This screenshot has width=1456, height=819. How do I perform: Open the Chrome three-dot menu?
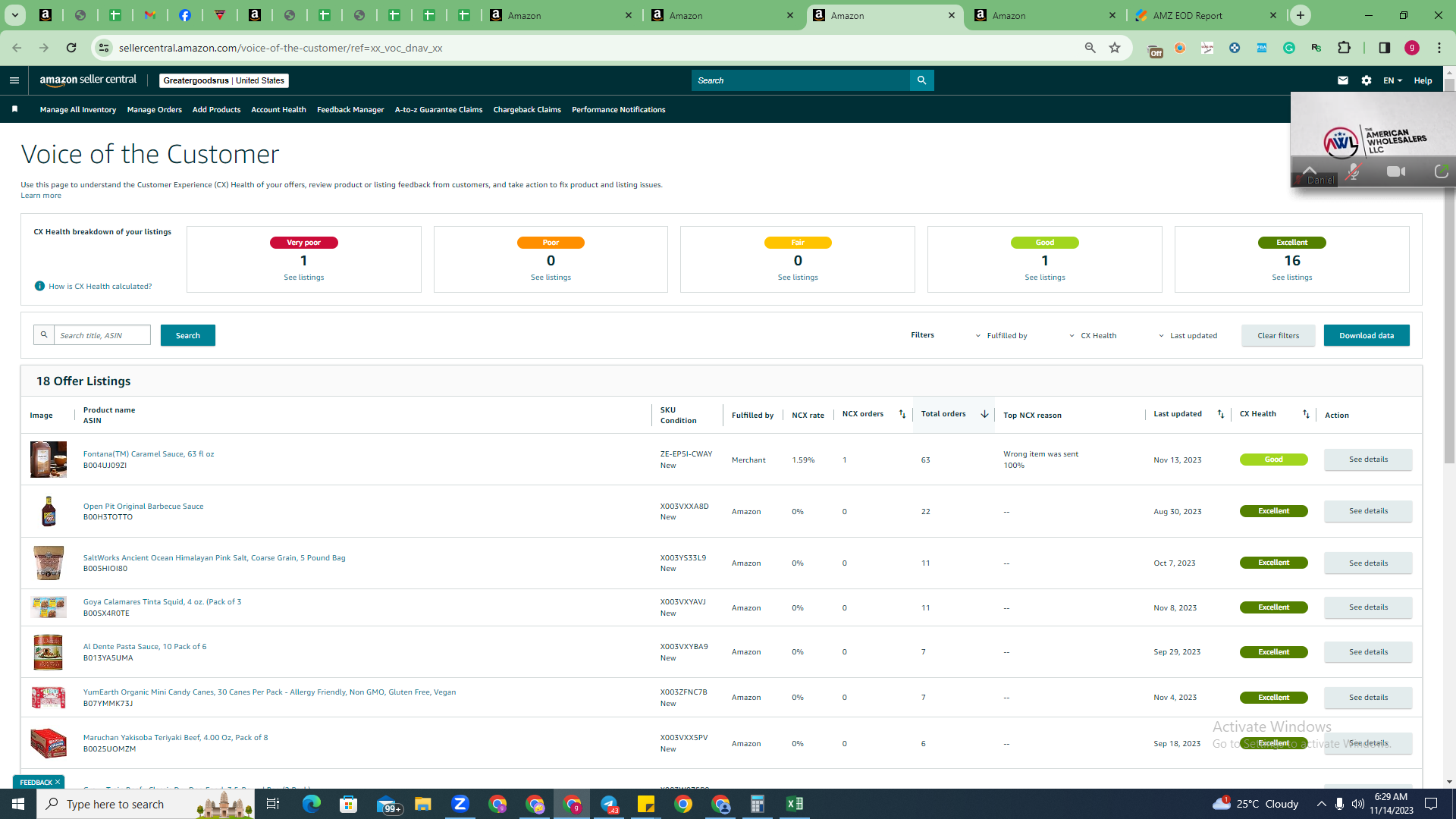1439,48
